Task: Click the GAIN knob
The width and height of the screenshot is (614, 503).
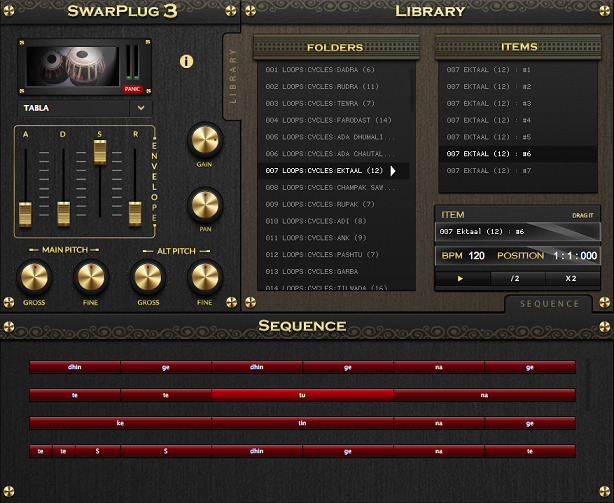Action: coord(205,140)
